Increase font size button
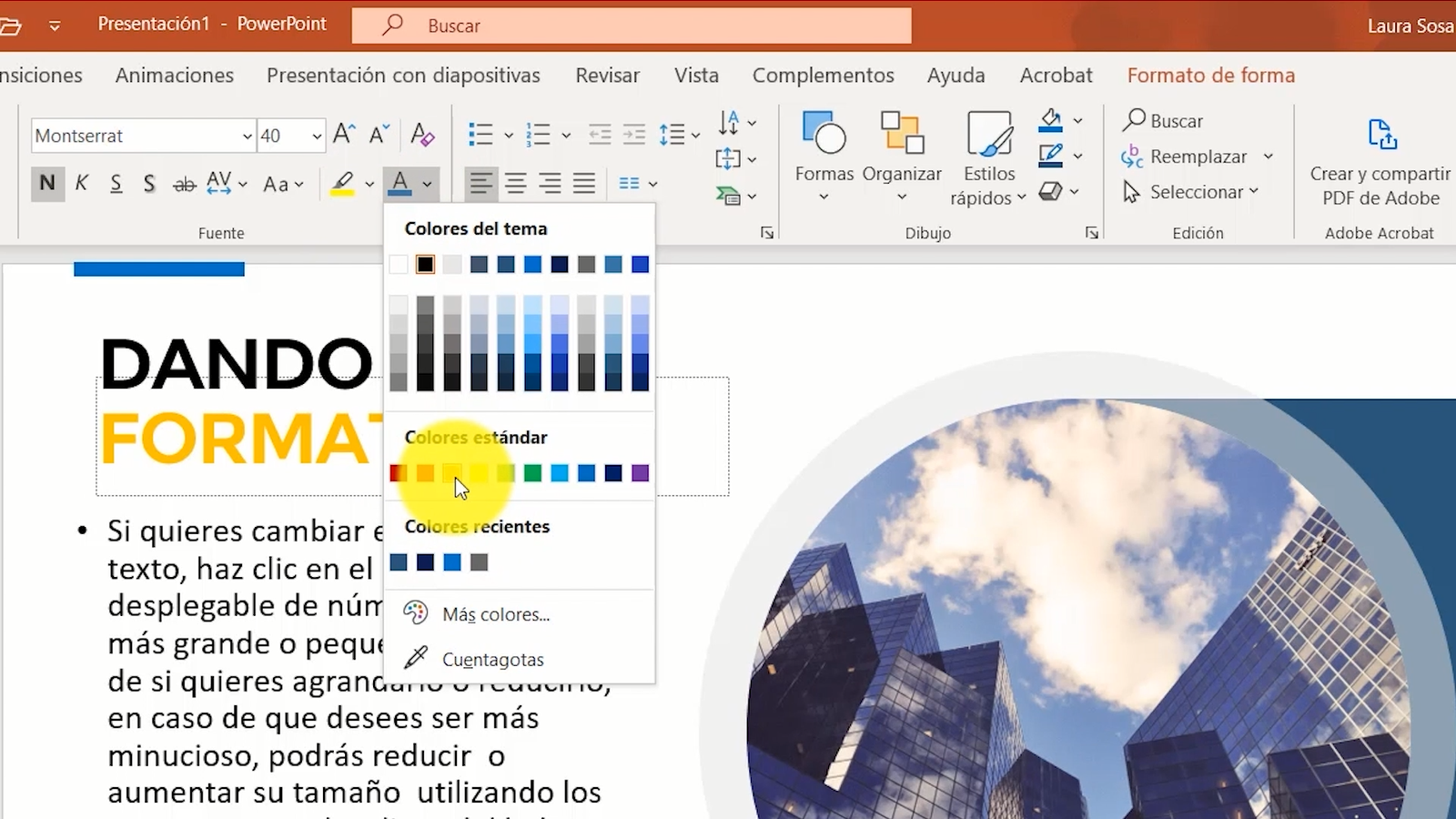 coord(343,135)
